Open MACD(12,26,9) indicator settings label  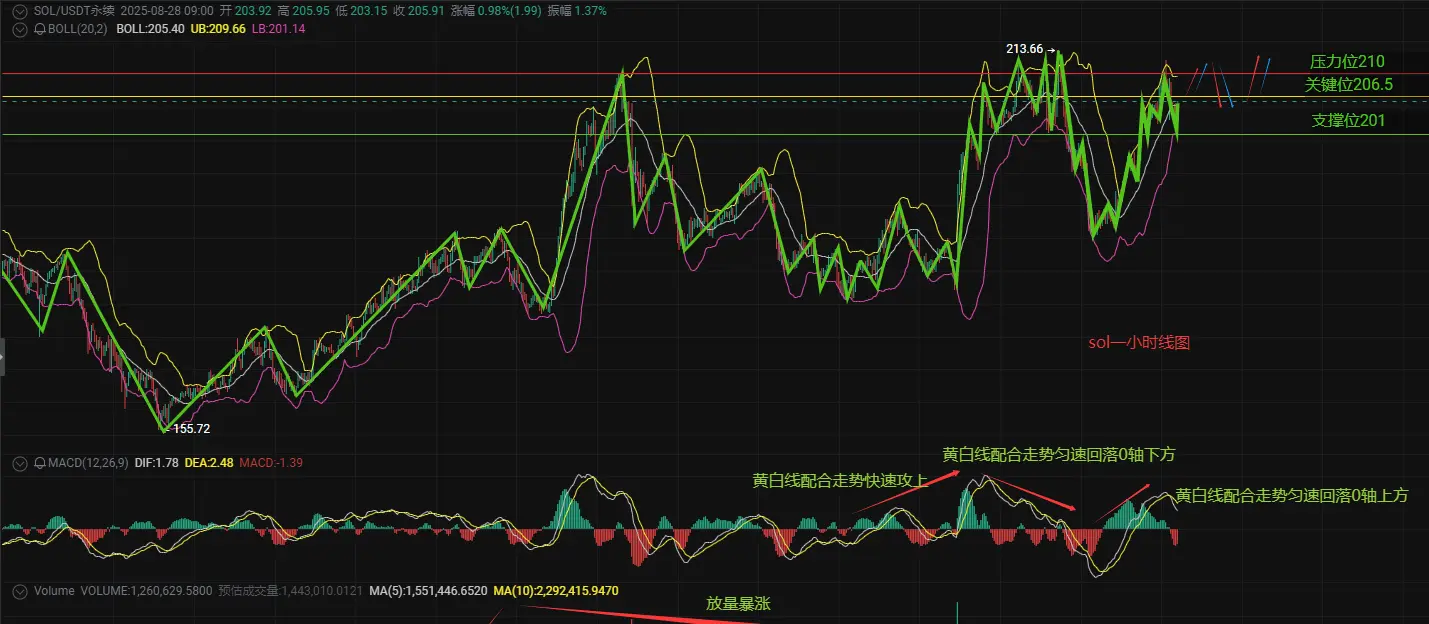tap(86, 463)
